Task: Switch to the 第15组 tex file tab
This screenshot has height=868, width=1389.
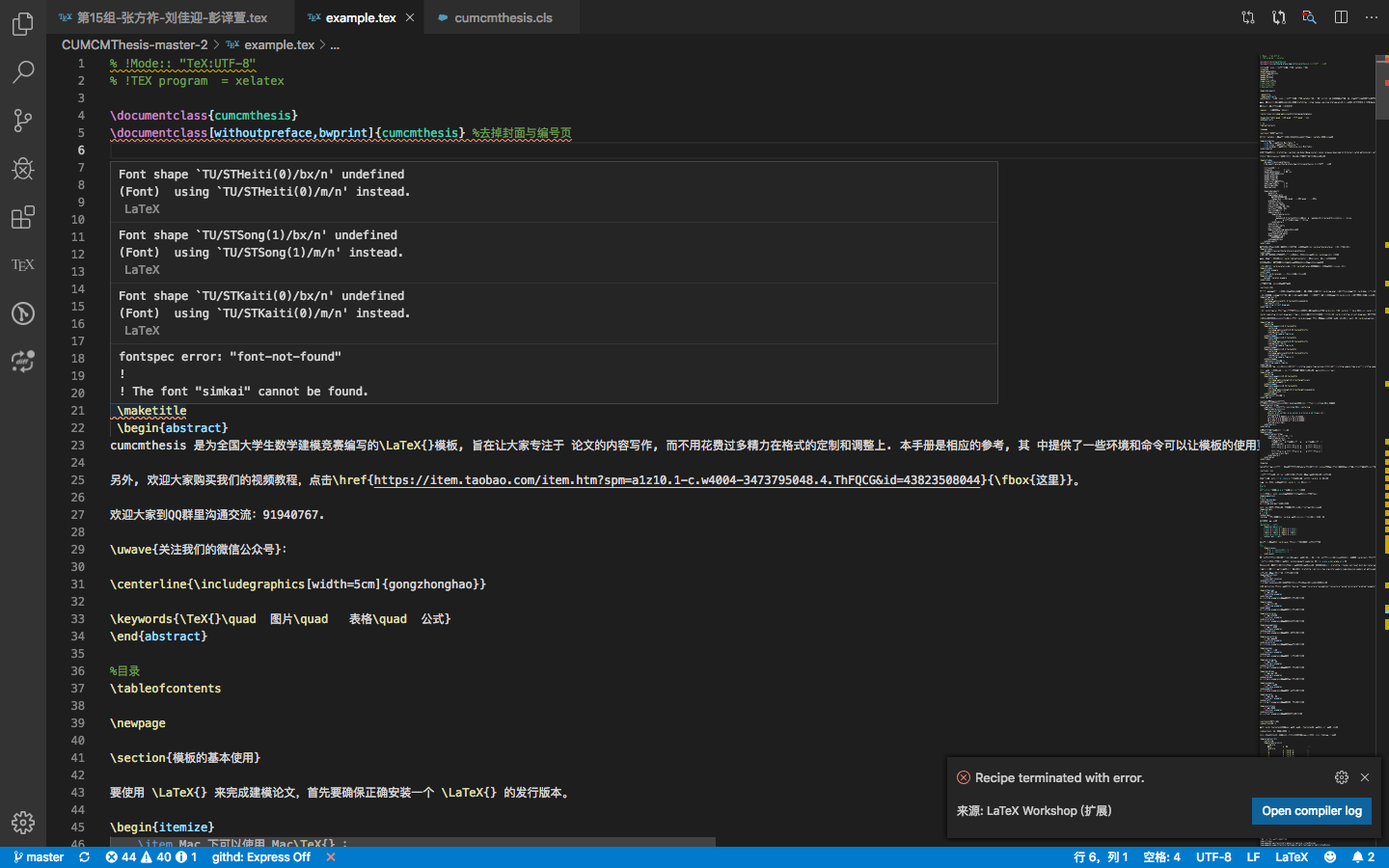Action: (x=172, y=17)
